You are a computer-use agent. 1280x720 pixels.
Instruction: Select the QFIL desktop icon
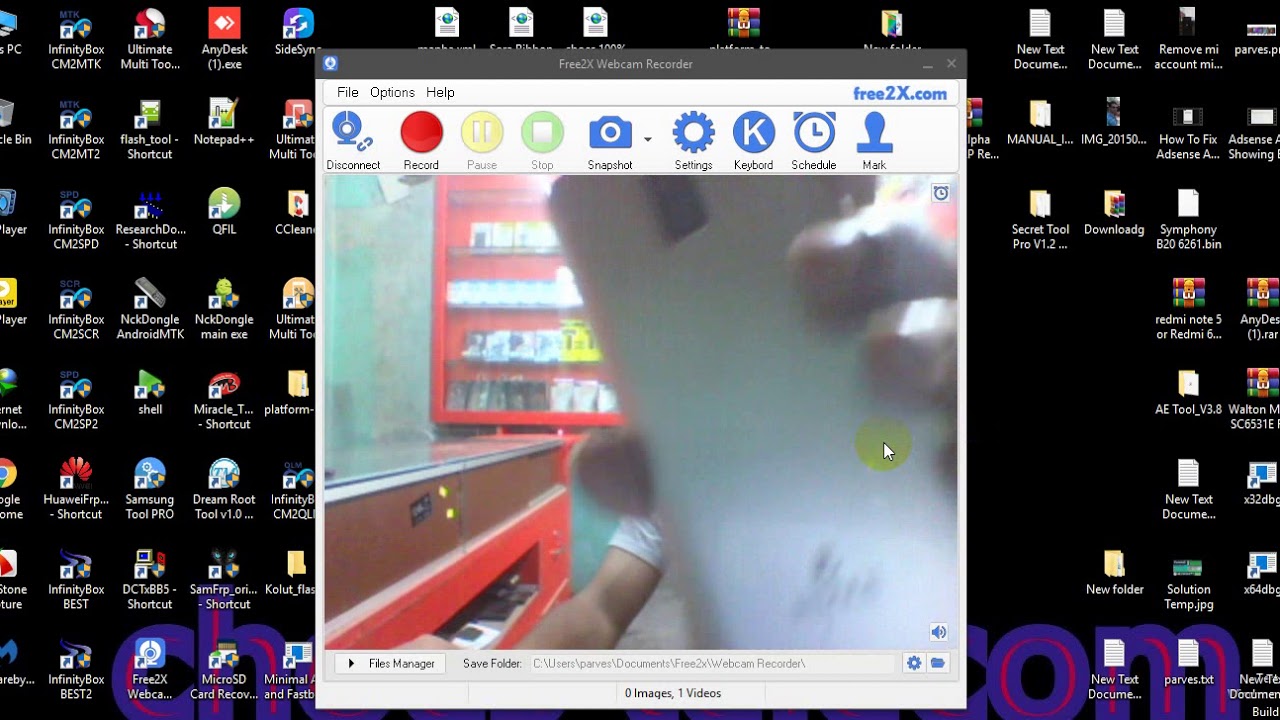pyautogui.click(x=224, y=212)
